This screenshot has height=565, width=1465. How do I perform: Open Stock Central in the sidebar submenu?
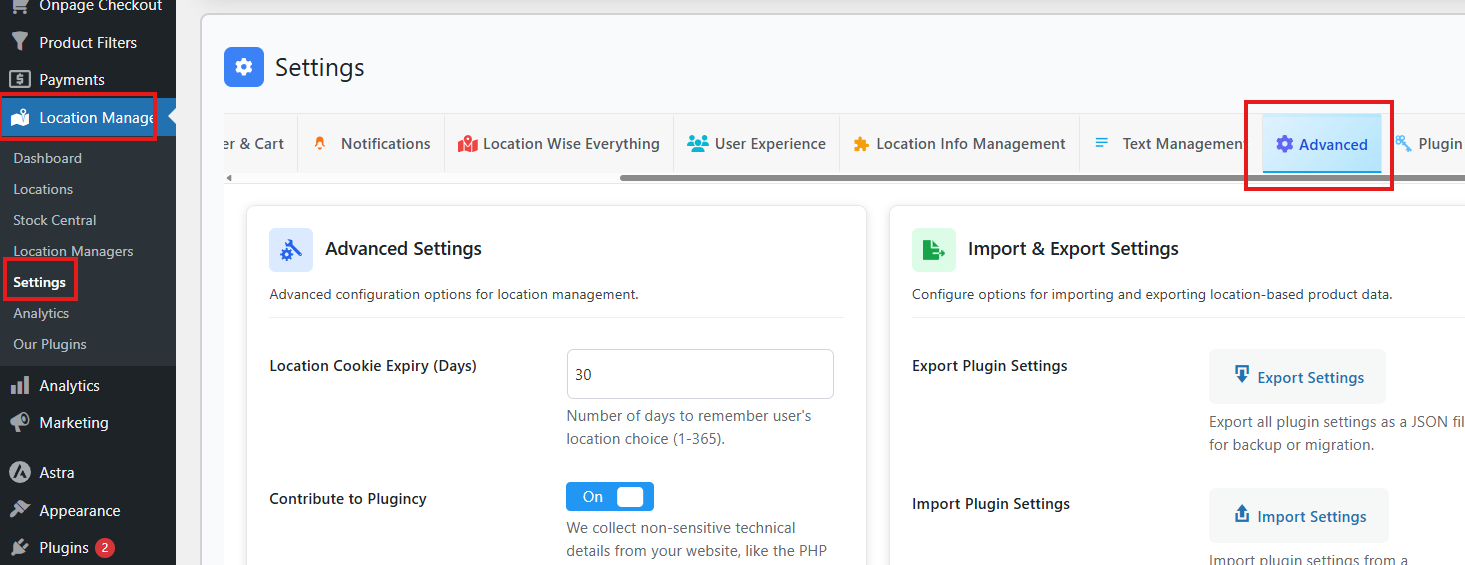tap(55, 220)
